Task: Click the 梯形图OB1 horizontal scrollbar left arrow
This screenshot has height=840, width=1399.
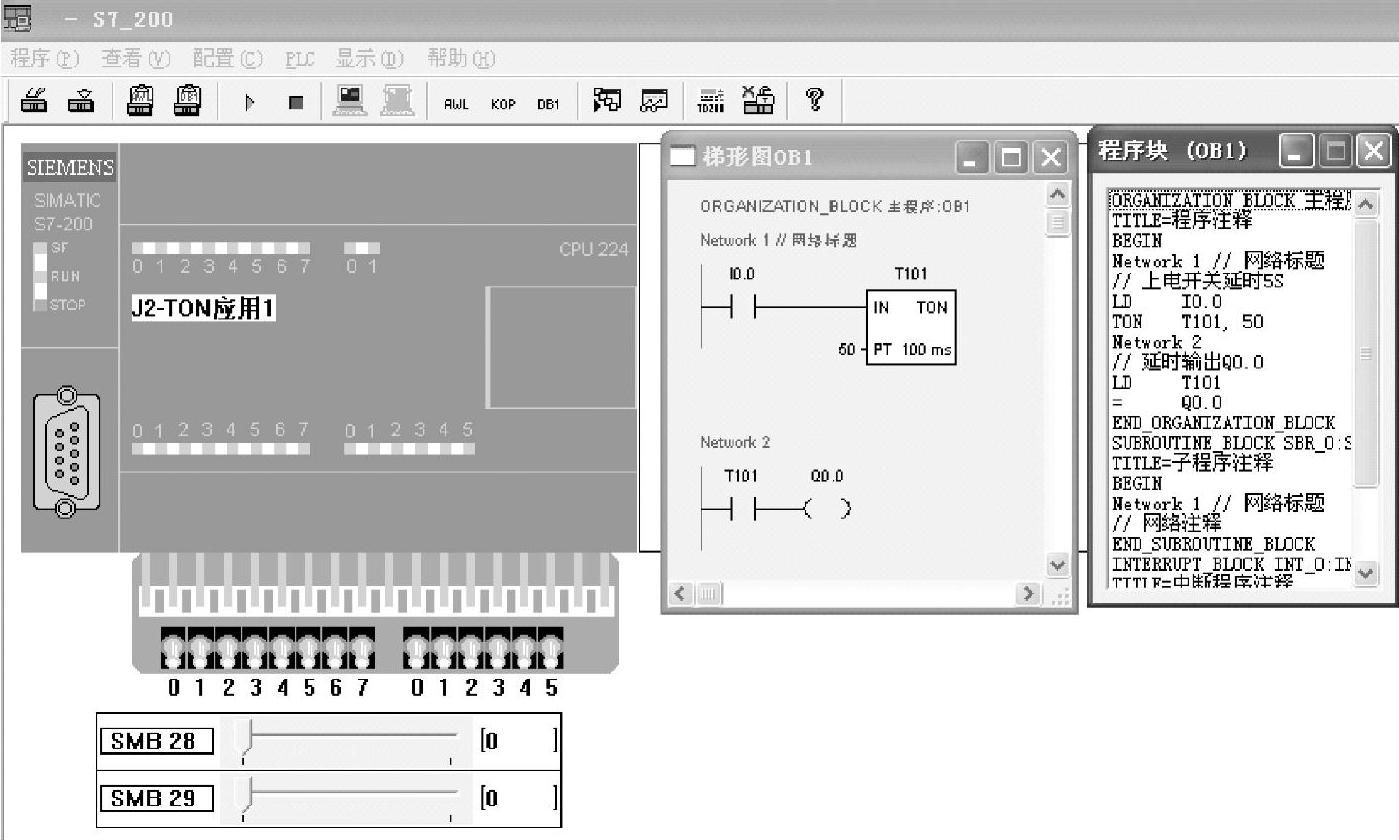Action: (682, 595)
